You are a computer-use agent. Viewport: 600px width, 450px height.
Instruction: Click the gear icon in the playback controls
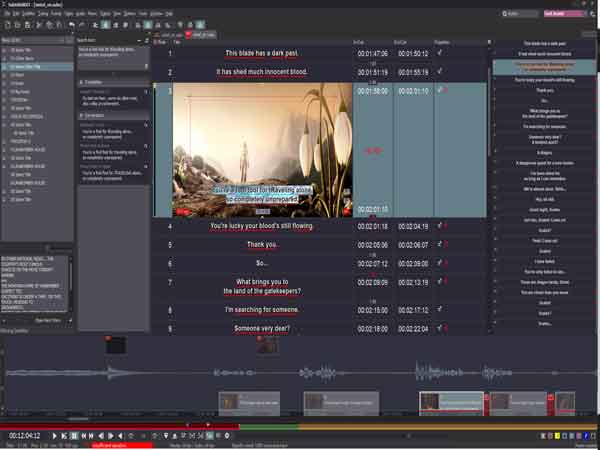[x=227, y=435]
